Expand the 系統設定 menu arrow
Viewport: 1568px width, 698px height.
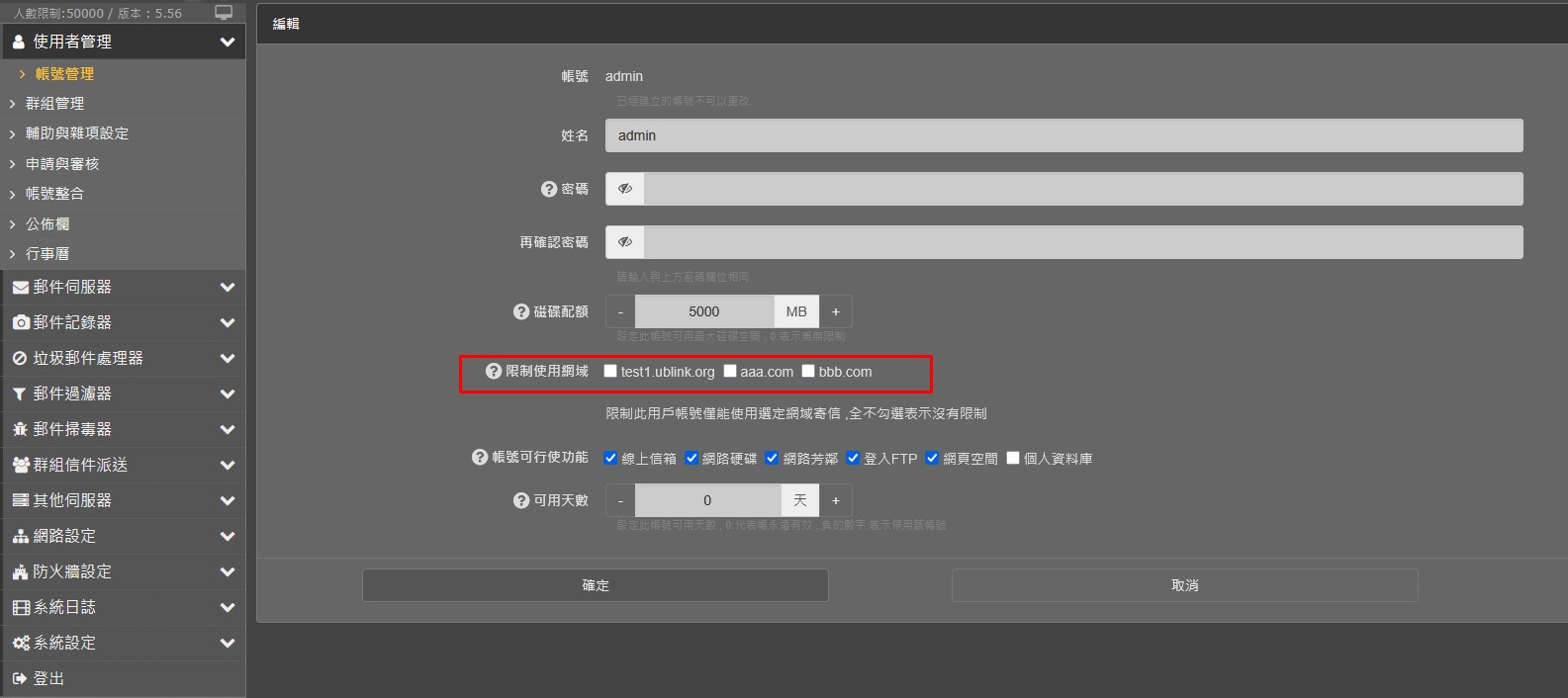(x=228, y=644)
